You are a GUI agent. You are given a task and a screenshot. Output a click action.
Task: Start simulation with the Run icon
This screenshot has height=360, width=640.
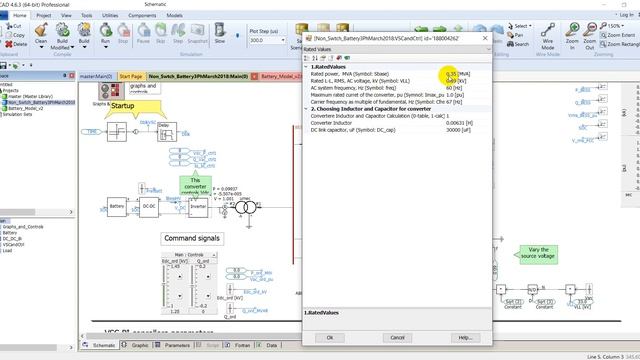105,30
